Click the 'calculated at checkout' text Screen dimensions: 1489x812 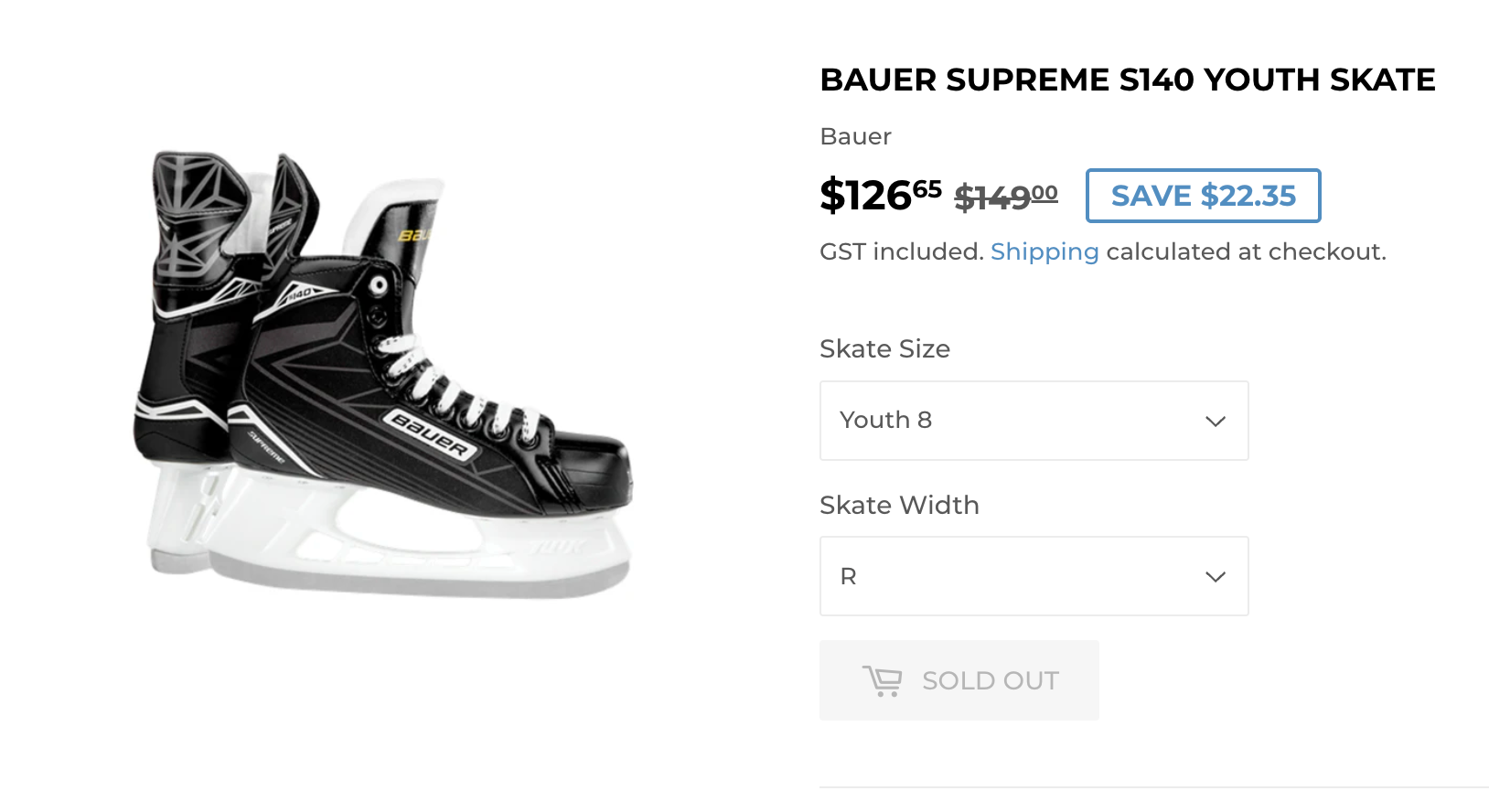click(x=1246, y=251)
